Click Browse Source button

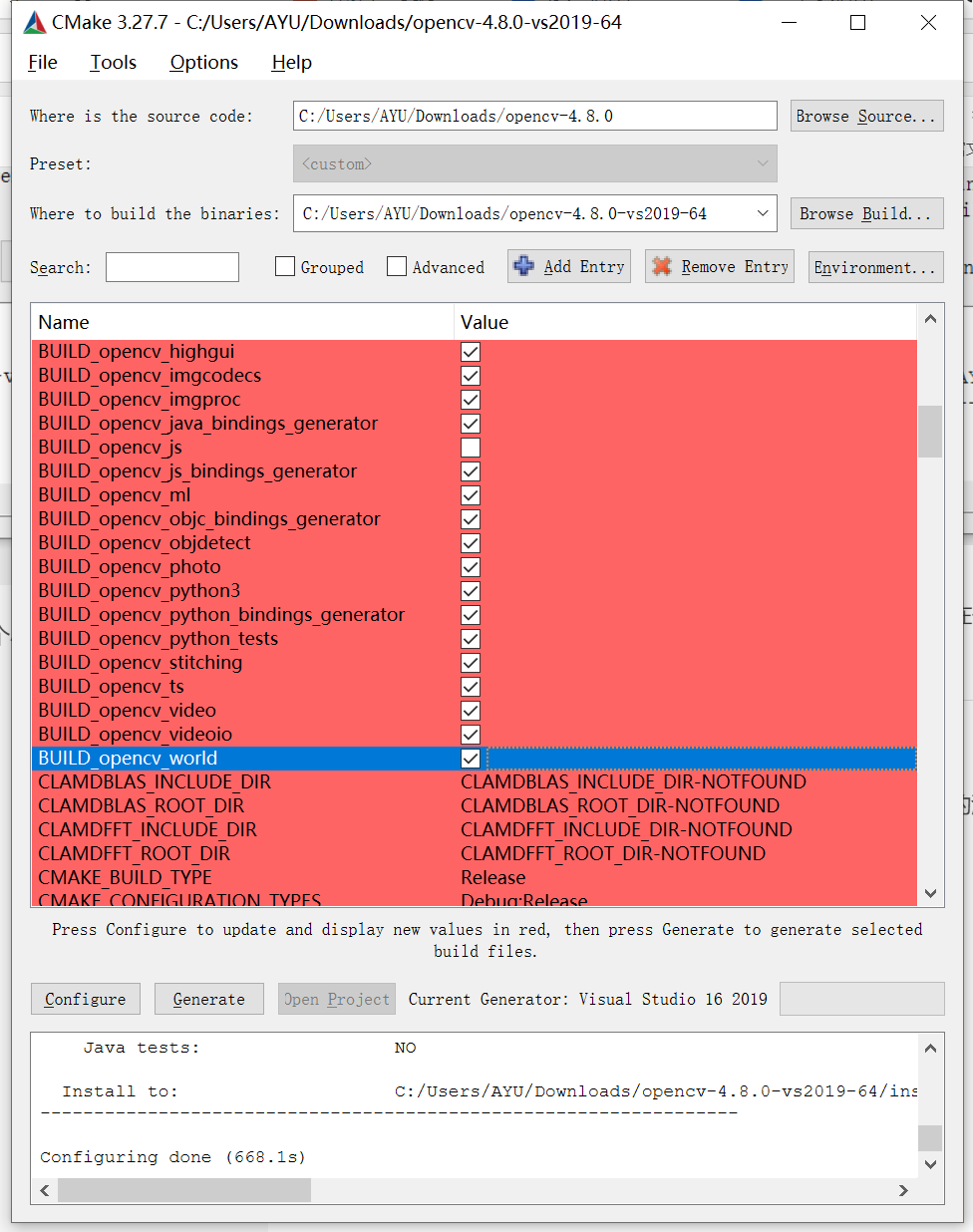866,116
